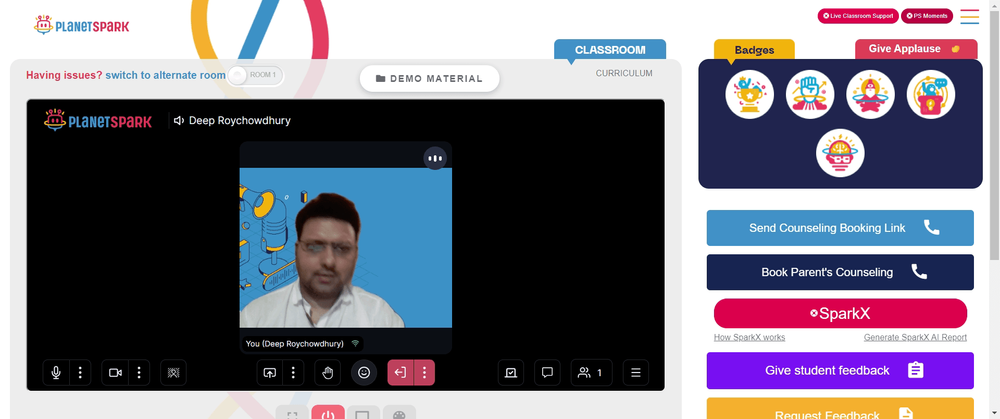Screen dimensions: 1000x419
Task: Click the red power button below video
Action: click(x=328, y=413)
